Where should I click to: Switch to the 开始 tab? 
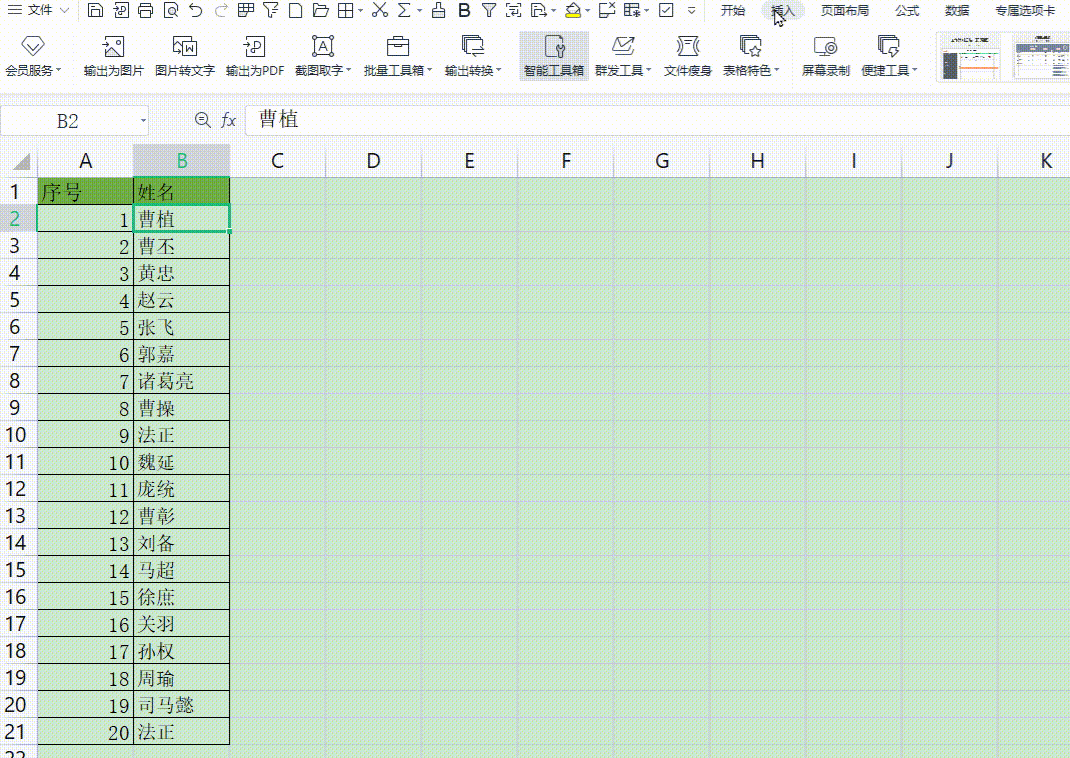pyautogui.click(x=733, y=10)
